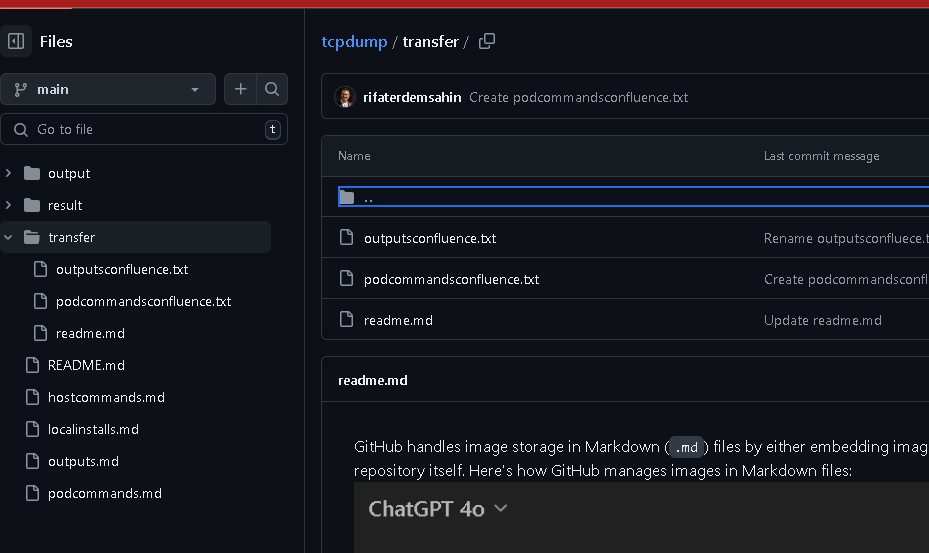Open the 'Update readme.md' commit message

[x=822, y=320]
